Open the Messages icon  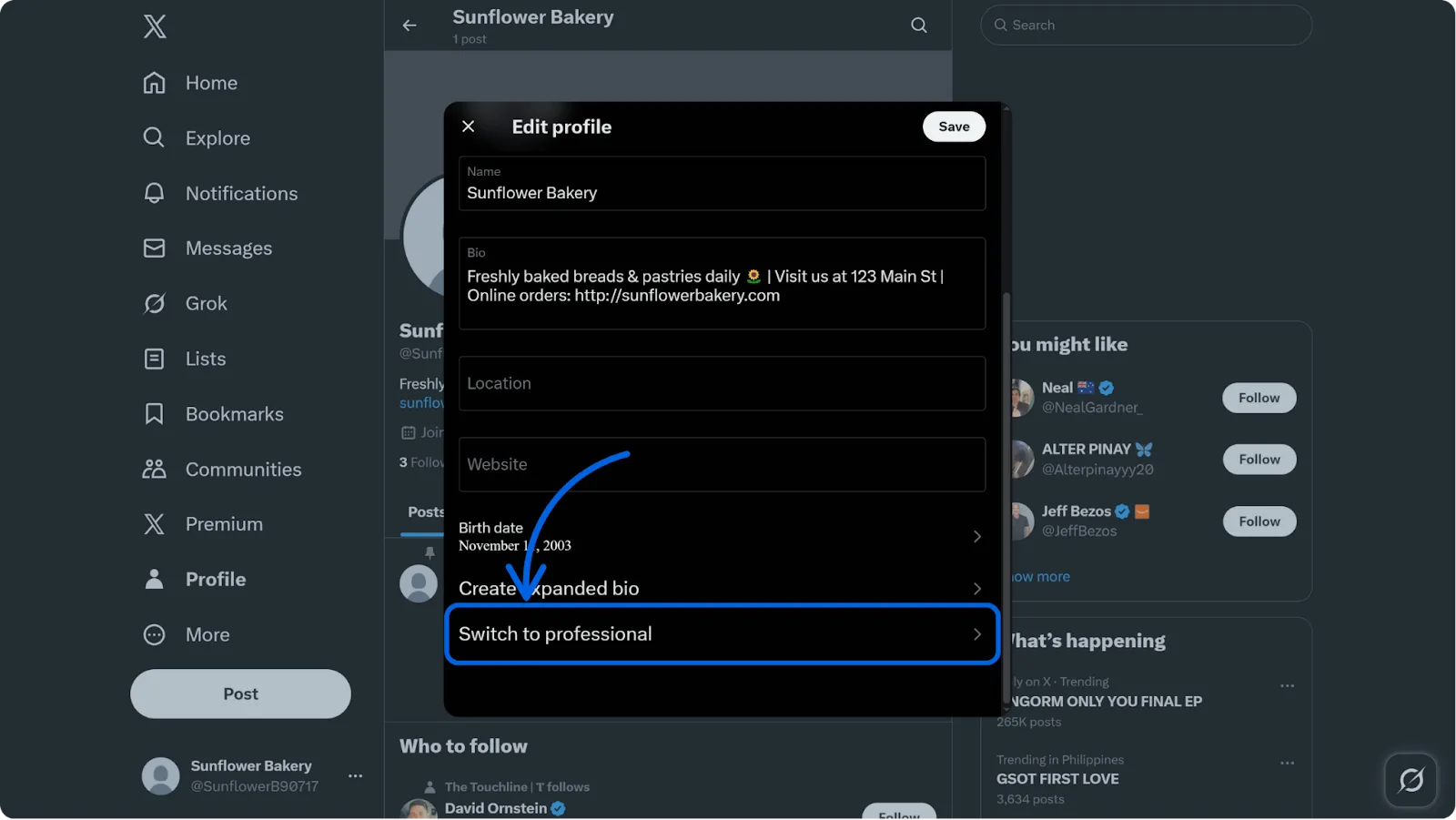[155, 248]
